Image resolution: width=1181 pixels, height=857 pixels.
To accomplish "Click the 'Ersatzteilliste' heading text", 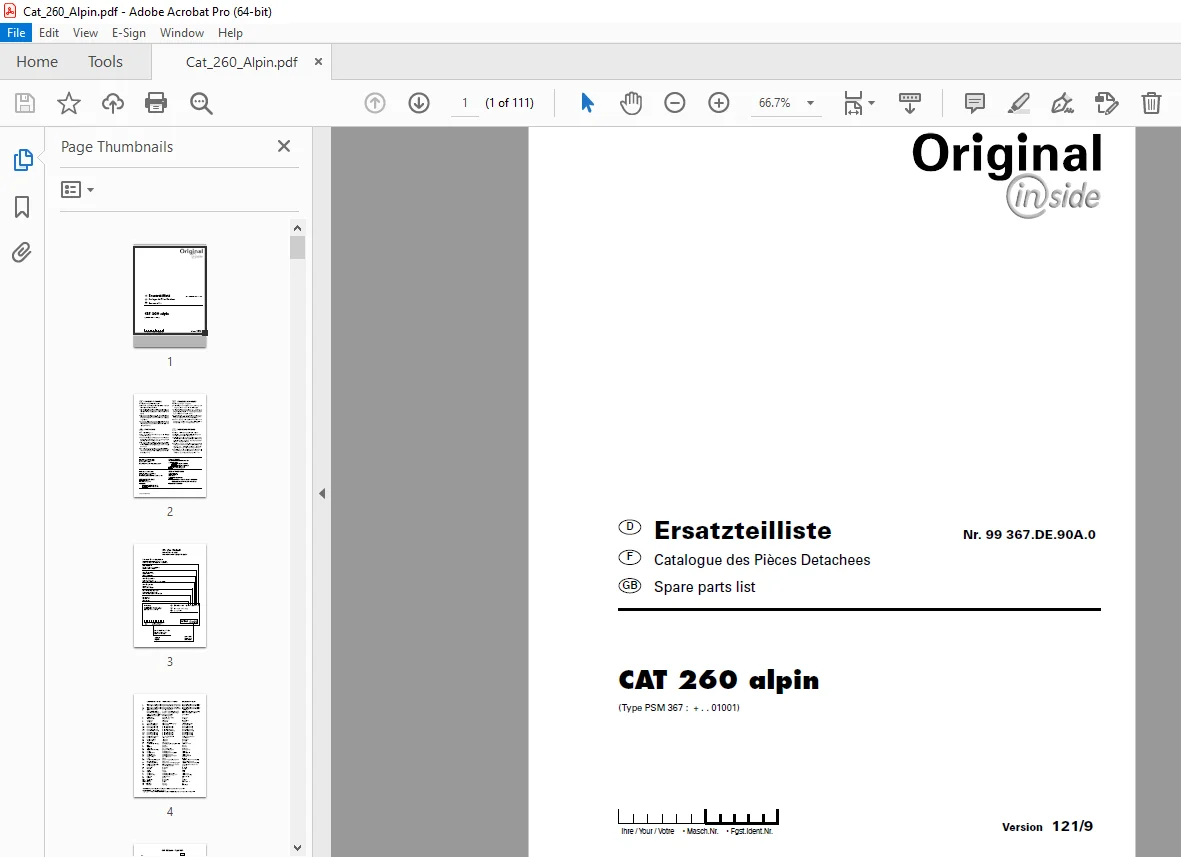I will tap(743, 530).
